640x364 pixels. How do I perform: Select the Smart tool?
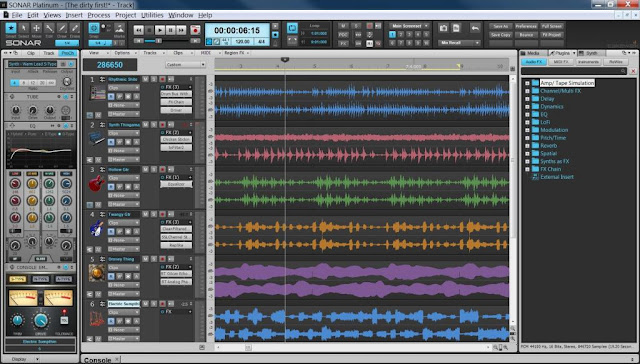pyautogui.click(x=11, y=29)
